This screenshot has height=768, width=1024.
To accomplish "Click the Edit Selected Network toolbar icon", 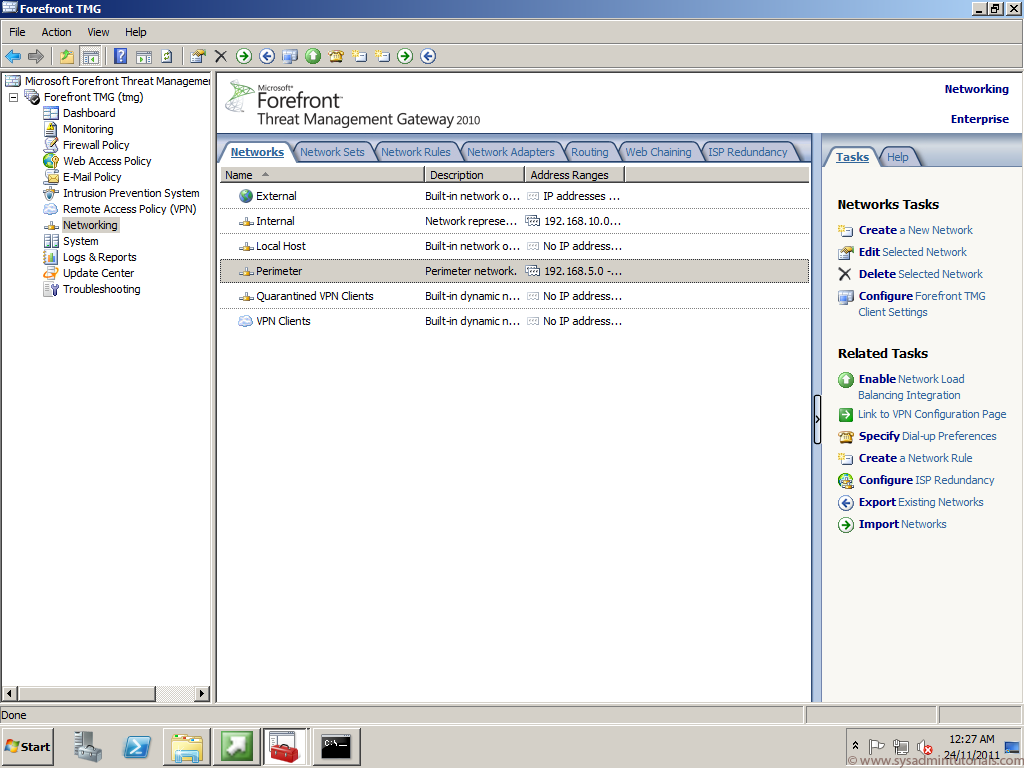I will coord(197,56).
